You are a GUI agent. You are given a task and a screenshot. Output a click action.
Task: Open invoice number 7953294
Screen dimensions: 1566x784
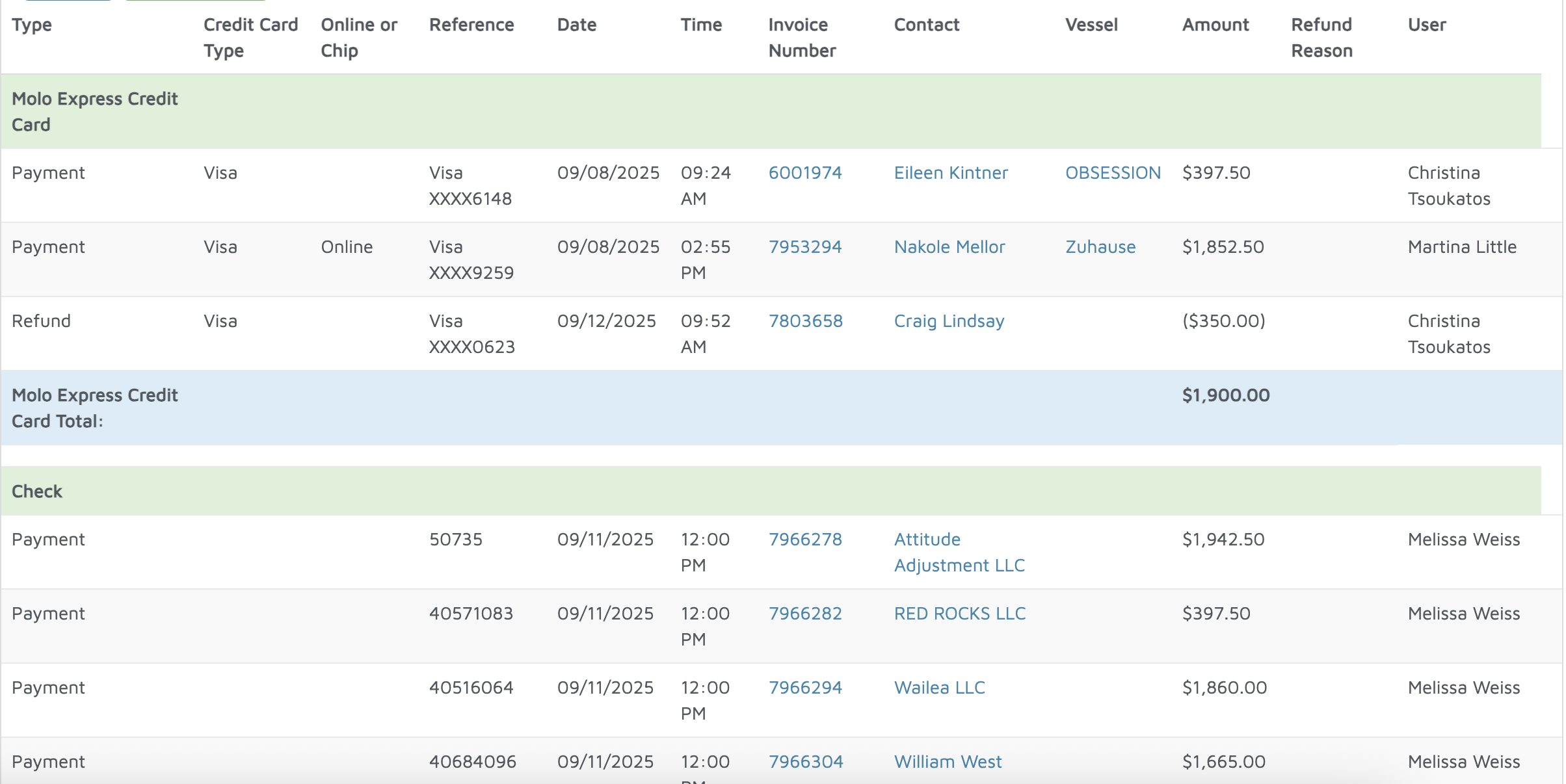tap(804, 247)
